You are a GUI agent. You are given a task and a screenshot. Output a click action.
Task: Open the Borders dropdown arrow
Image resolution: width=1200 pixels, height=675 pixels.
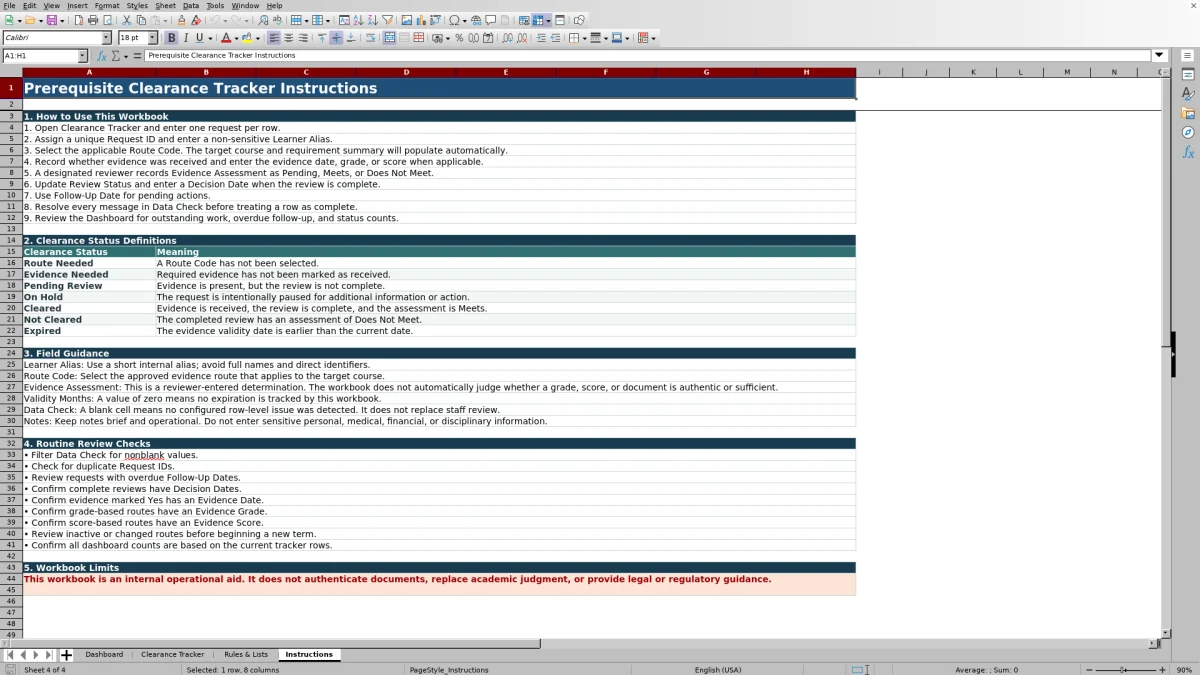(584, 38)
